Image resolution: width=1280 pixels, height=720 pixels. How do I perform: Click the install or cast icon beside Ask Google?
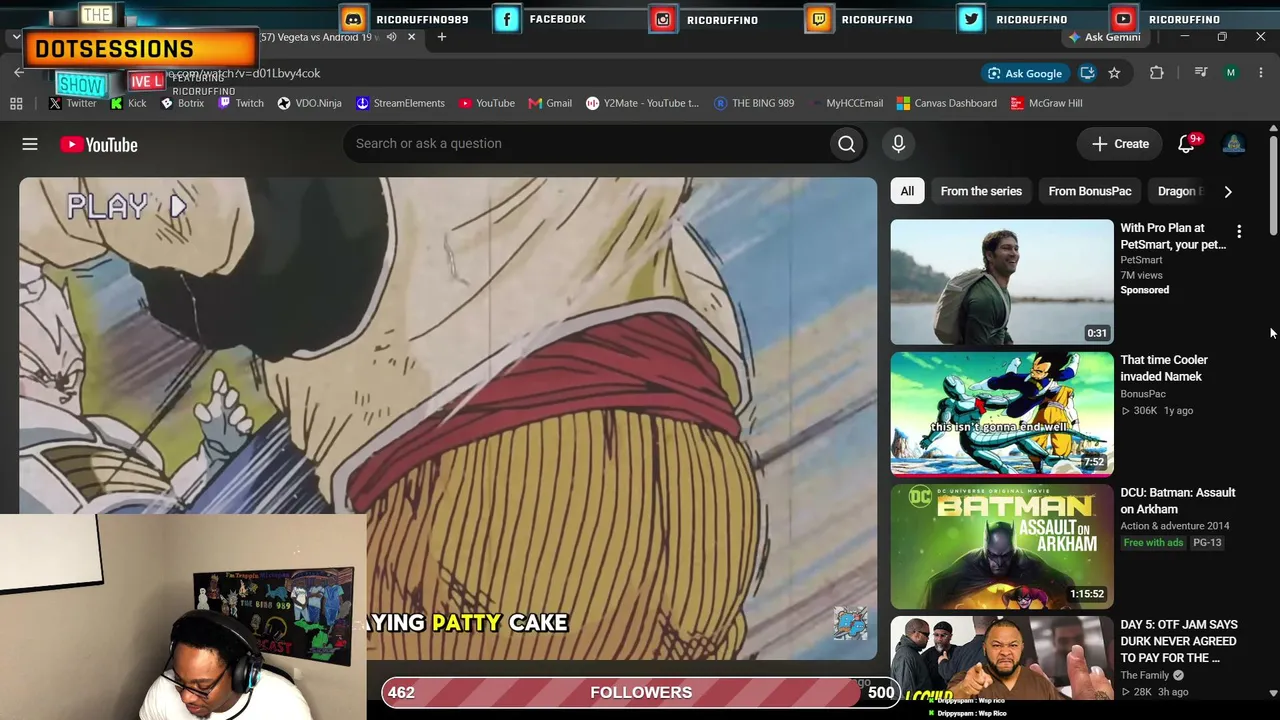1087,73
